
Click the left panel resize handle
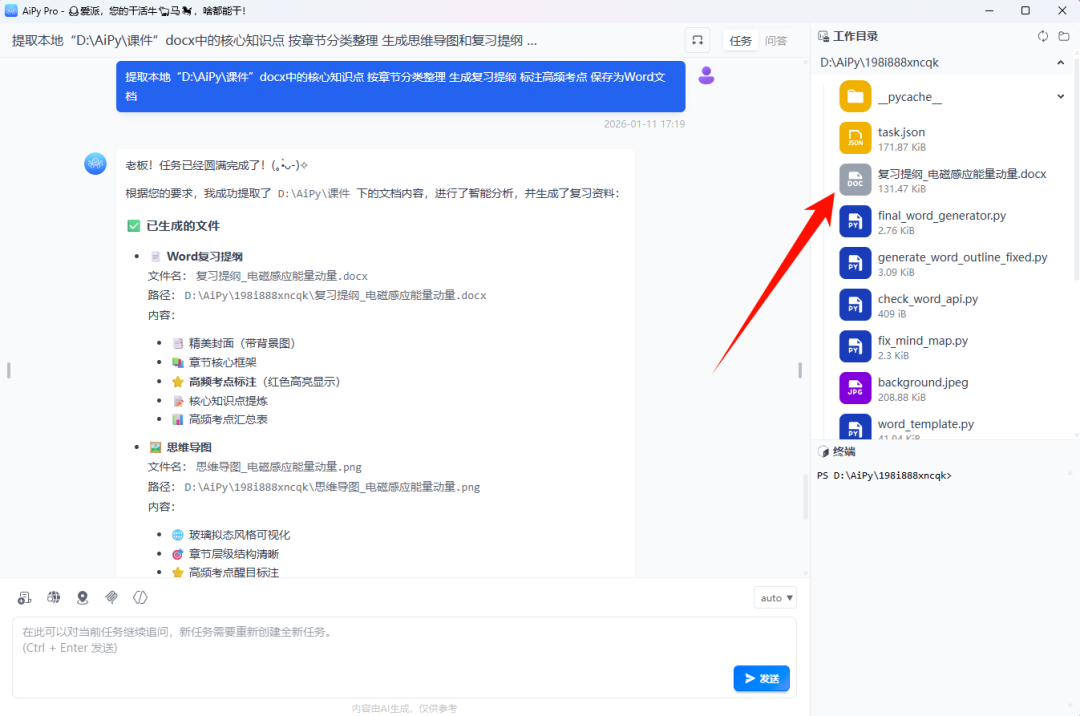[x=8, y=370]
